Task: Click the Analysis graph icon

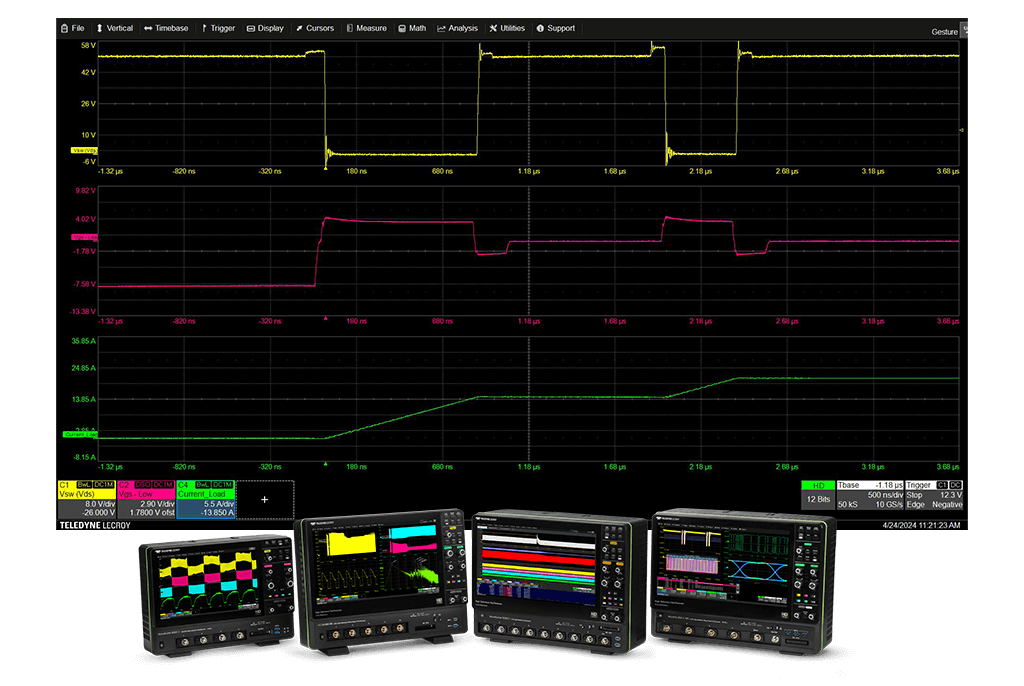Action: 443,28
